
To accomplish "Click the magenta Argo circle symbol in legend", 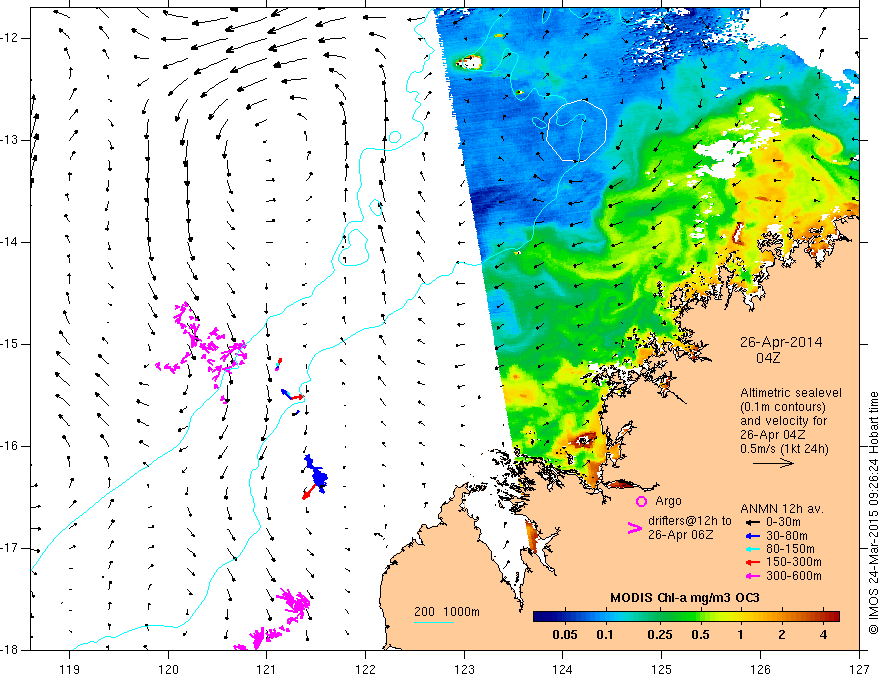I will click(641, 501).
